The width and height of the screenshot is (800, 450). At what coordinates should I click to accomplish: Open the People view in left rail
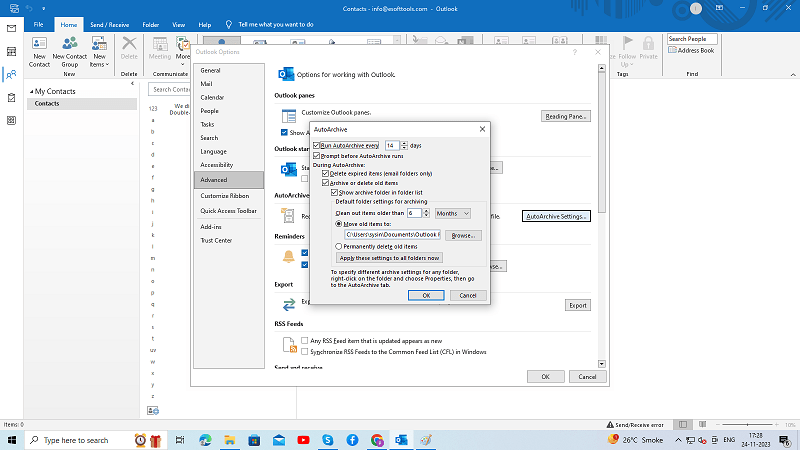point(11,74)
